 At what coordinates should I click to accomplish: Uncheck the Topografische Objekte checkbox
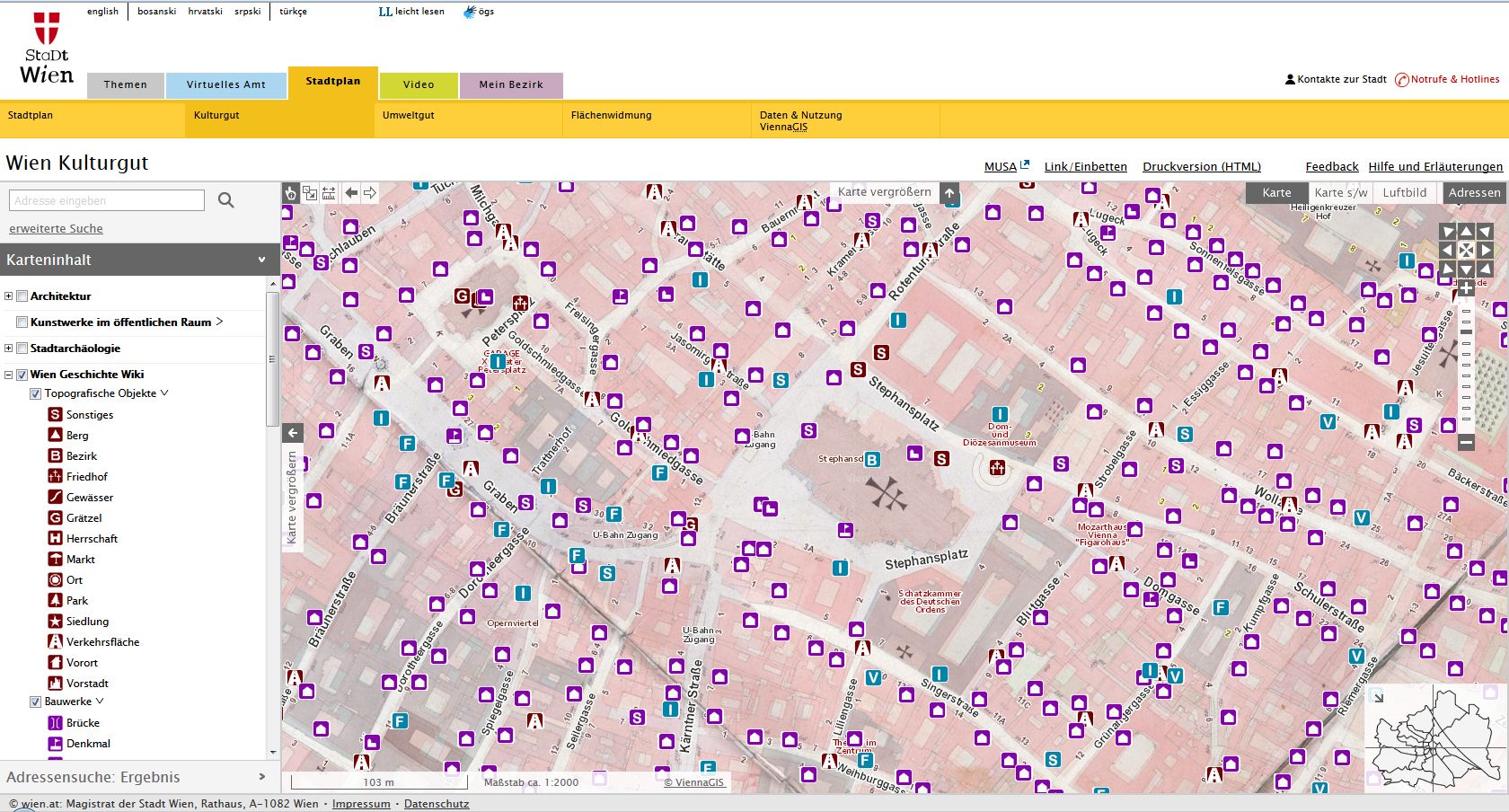click(36, 393)
